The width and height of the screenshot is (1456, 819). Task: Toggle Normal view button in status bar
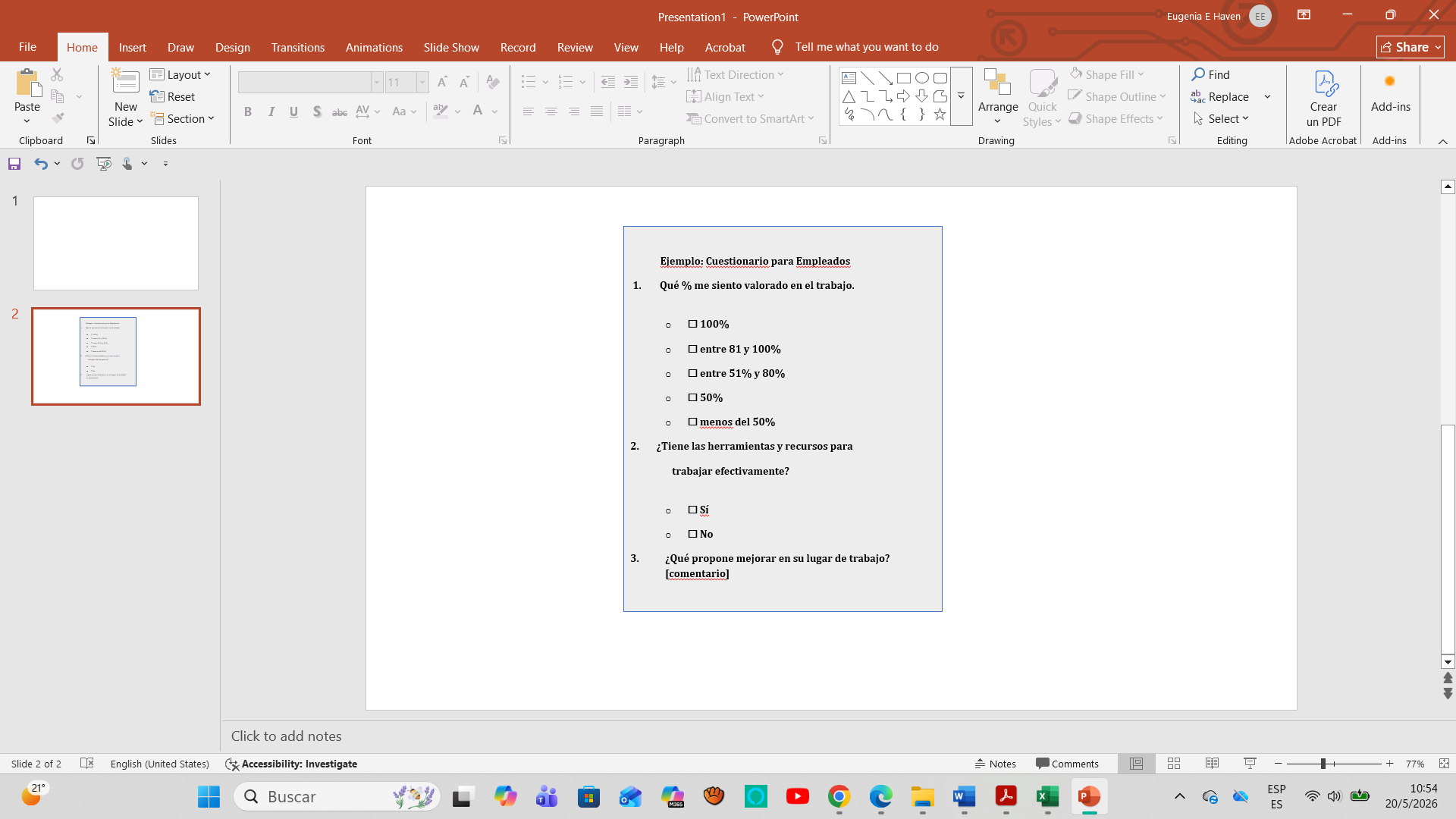click(1136, 764)
